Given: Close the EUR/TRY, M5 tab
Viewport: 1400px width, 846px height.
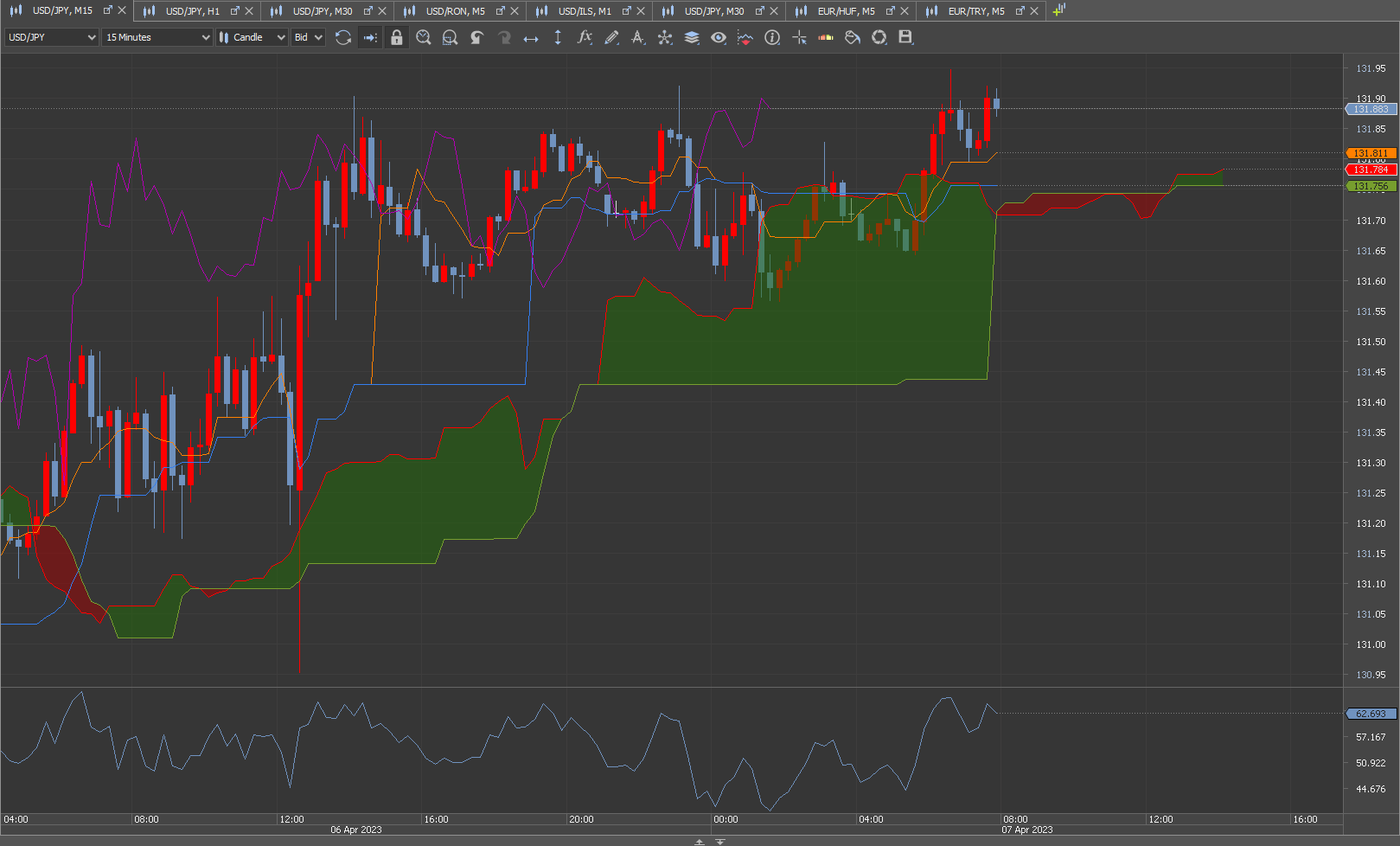Looking at the screenshot, I should [x=1034, y=11].
